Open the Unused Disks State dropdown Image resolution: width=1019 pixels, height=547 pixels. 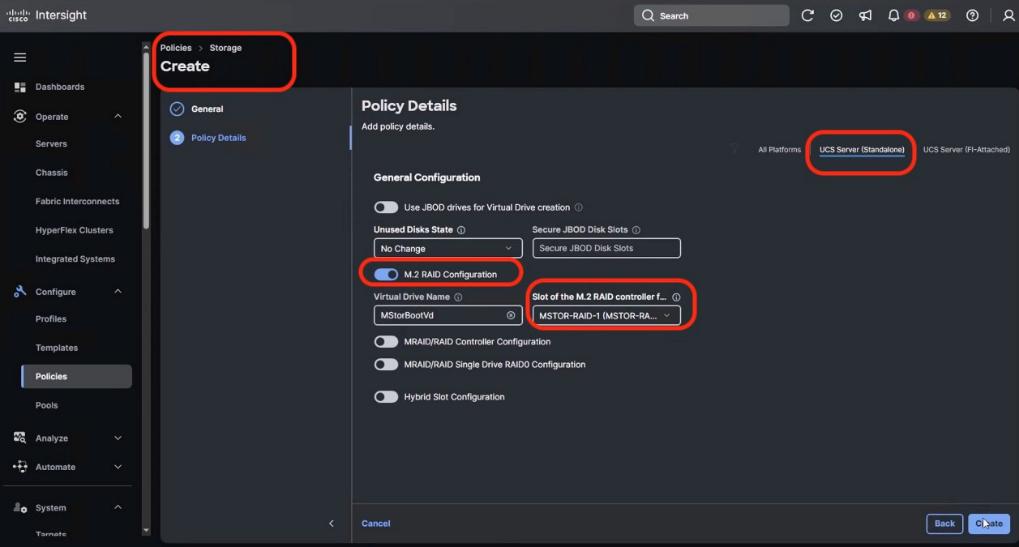[448, 248]
